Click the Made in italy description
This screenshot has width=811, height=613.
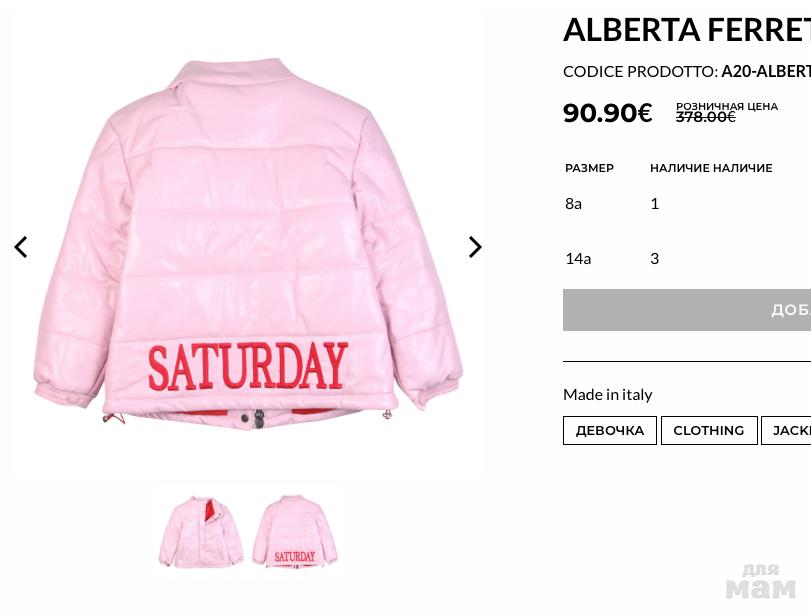[608, 395]
